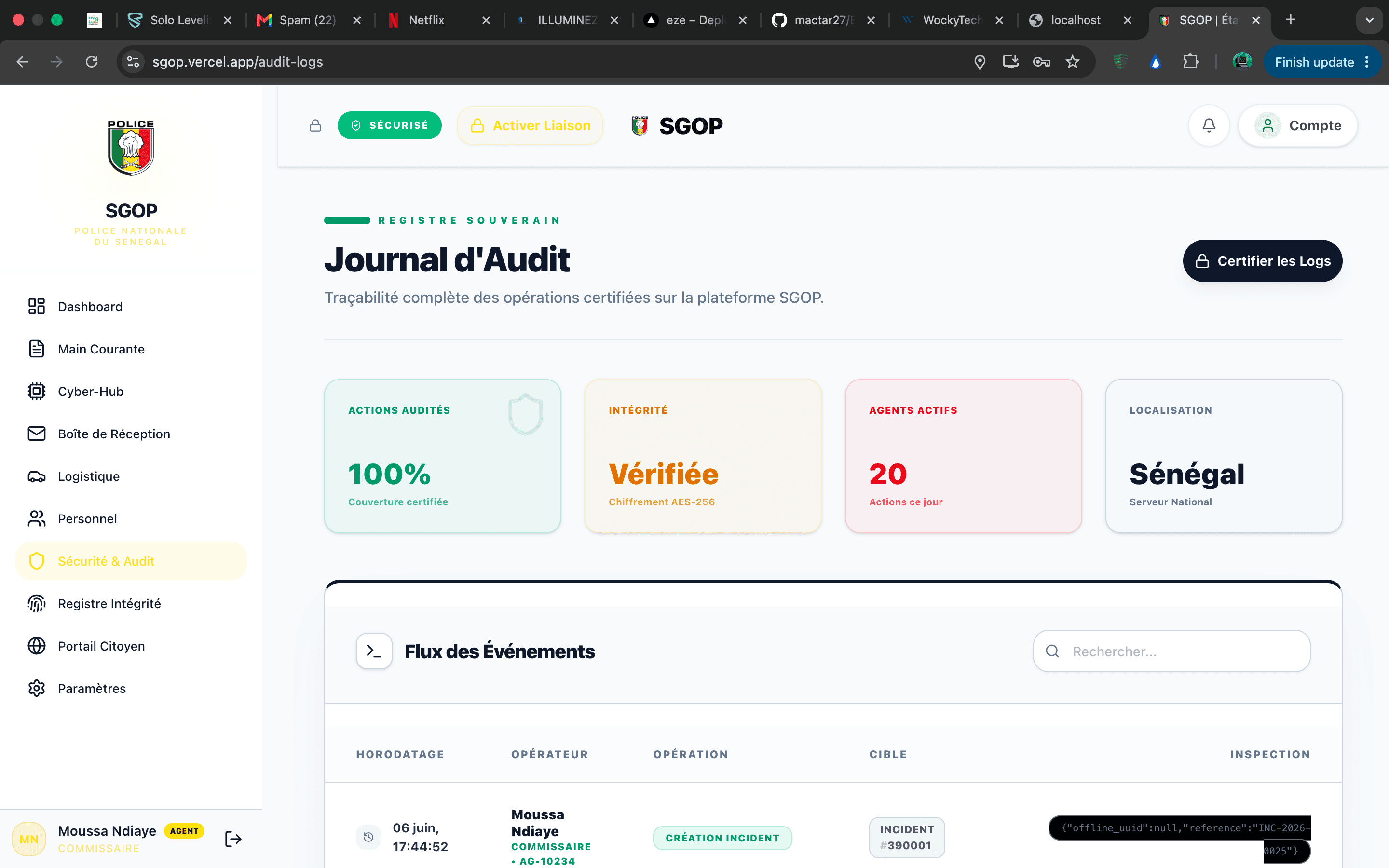Click the lock icon left of SÉCURISÉ
Image resolution: width=1389 pixels, height=868 pixels.
315,125
